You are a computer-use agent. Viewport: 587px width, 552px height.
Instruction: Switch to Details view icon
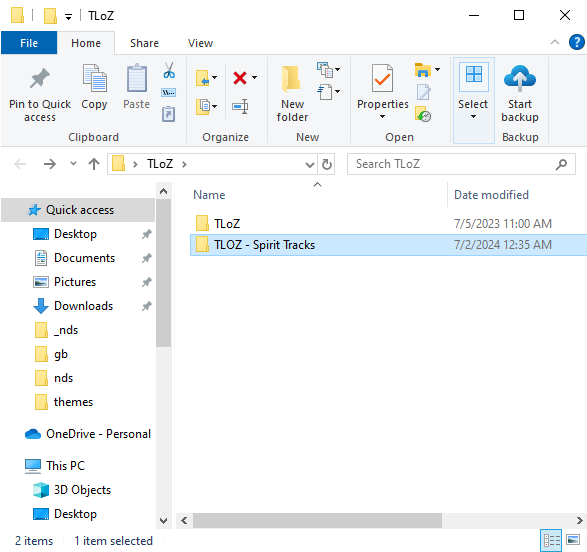pyautogui.click(x=551, y=540)
